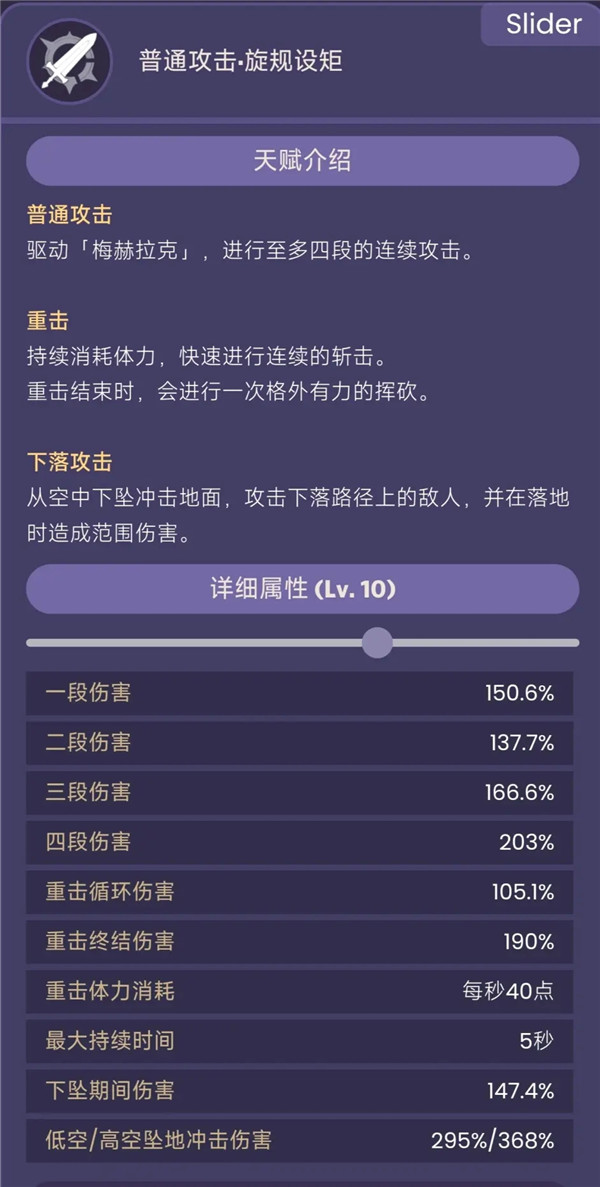600x1187 pixels.
Task: Select the 一段伤害 stat row
Action: pos(300,692)
